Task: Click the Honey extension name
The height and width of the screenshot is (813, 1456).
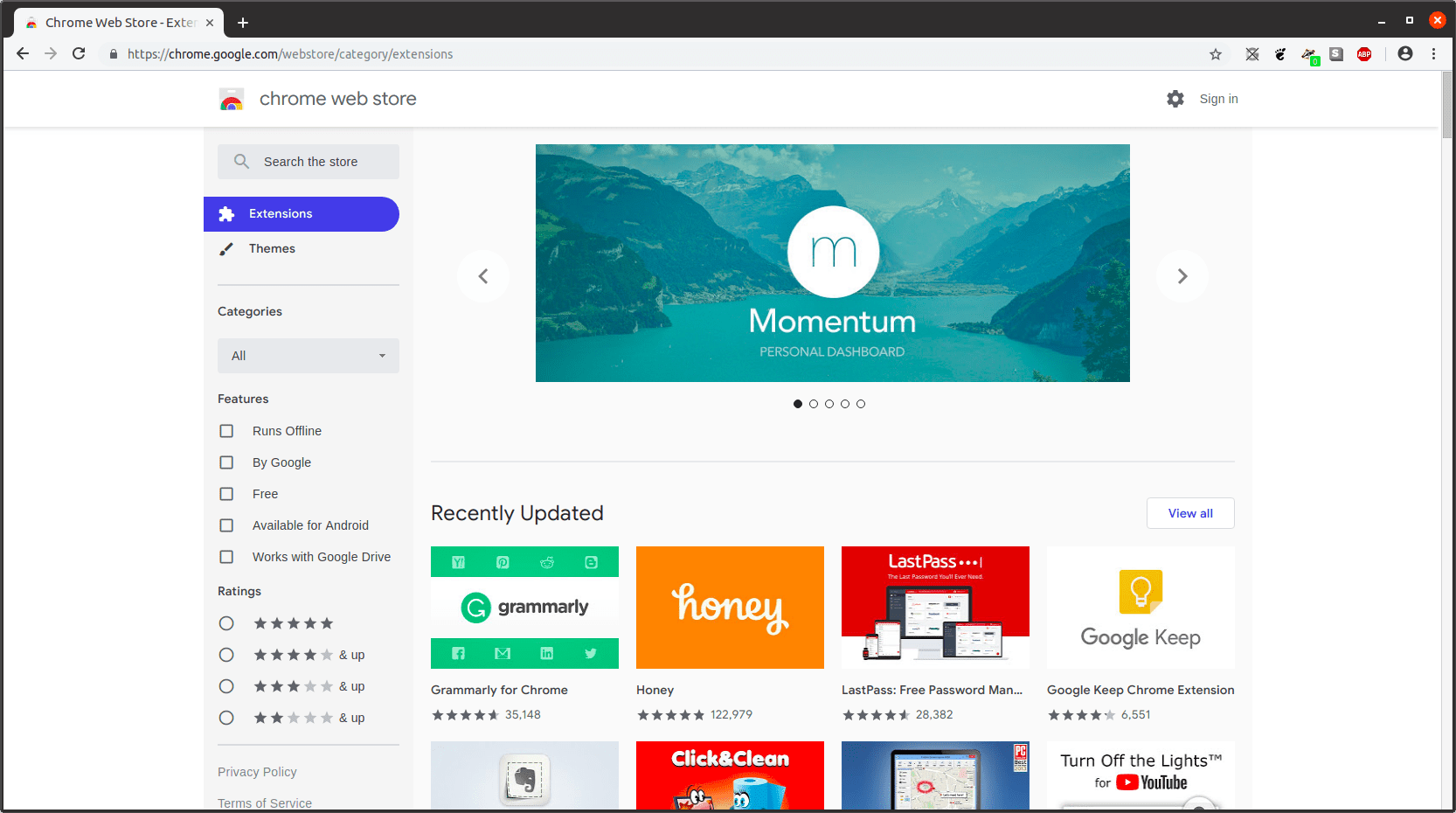Action: click(655, 690)
